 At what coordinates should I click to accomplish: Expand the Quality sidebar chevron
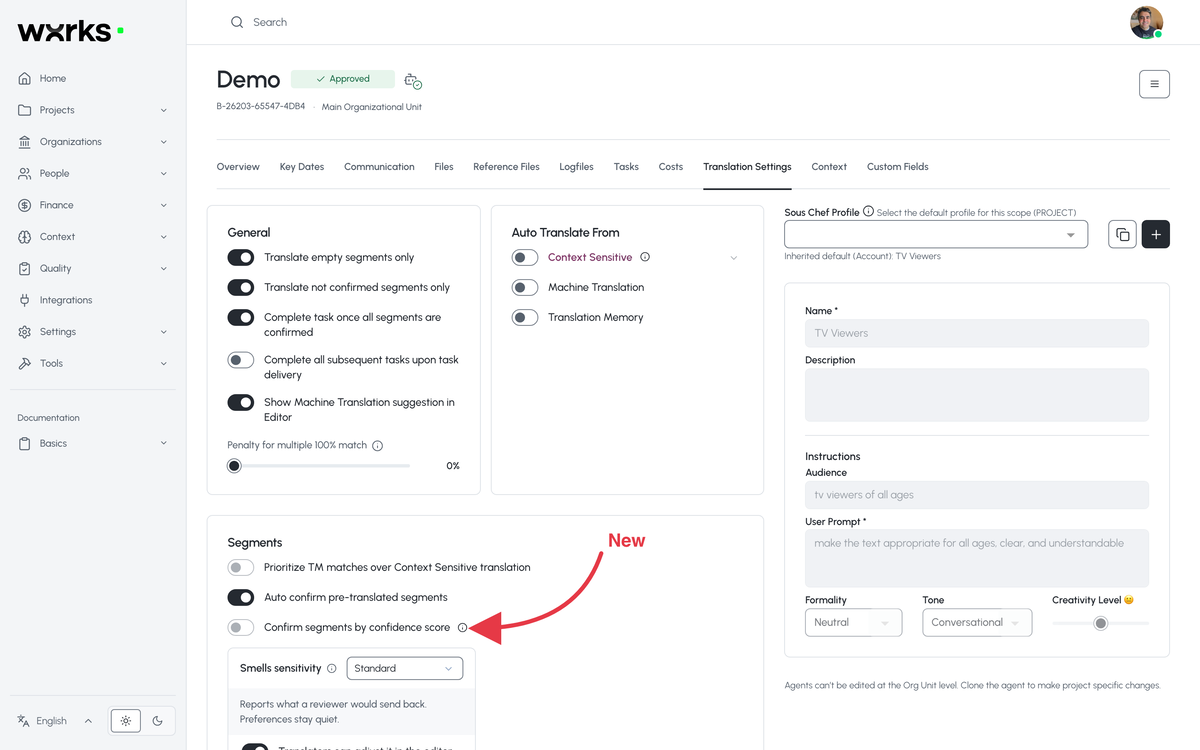(163, 268)
